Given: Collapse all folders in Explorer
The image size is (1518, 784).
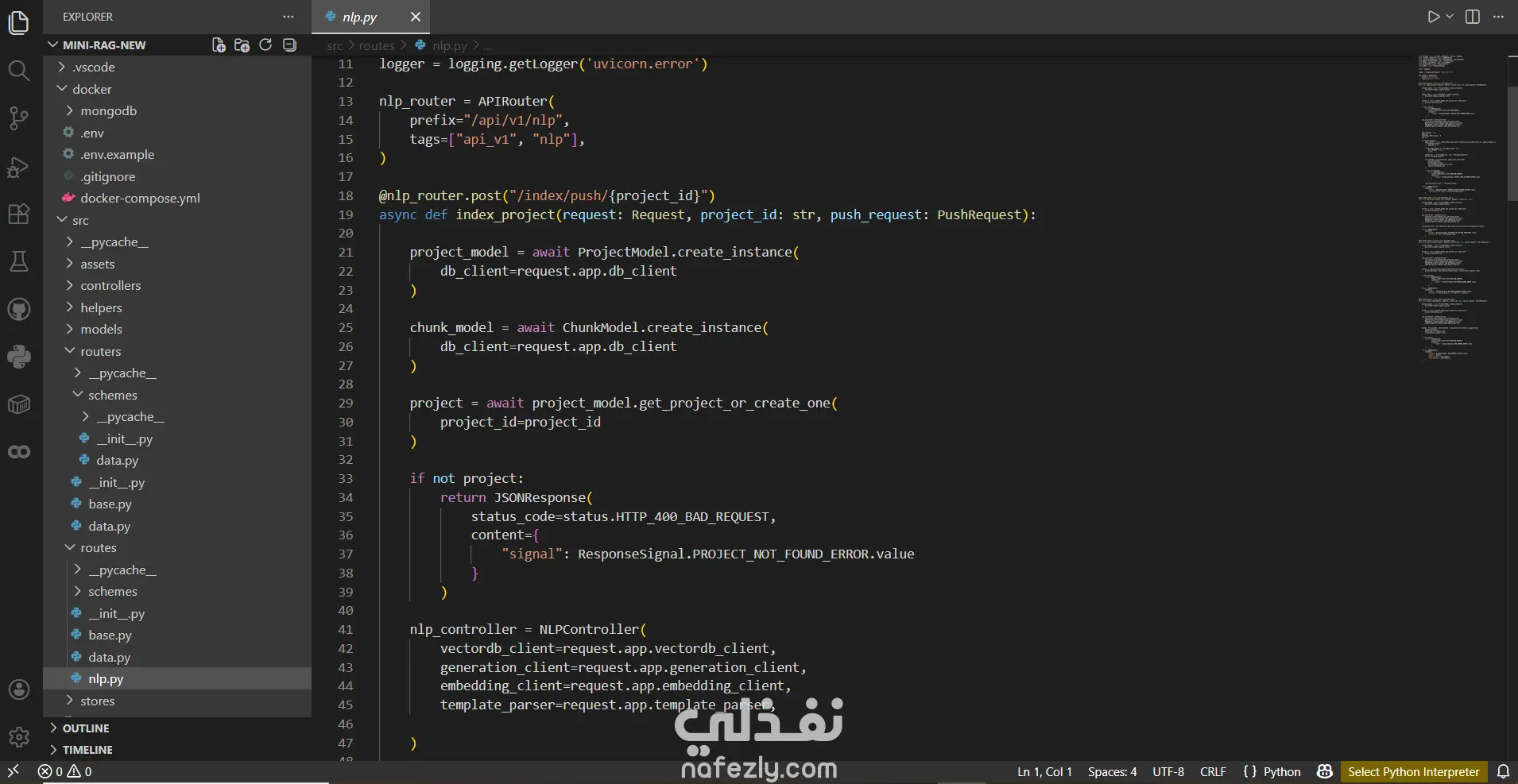Looking at the screenshot, I should [x=289, y=45].
